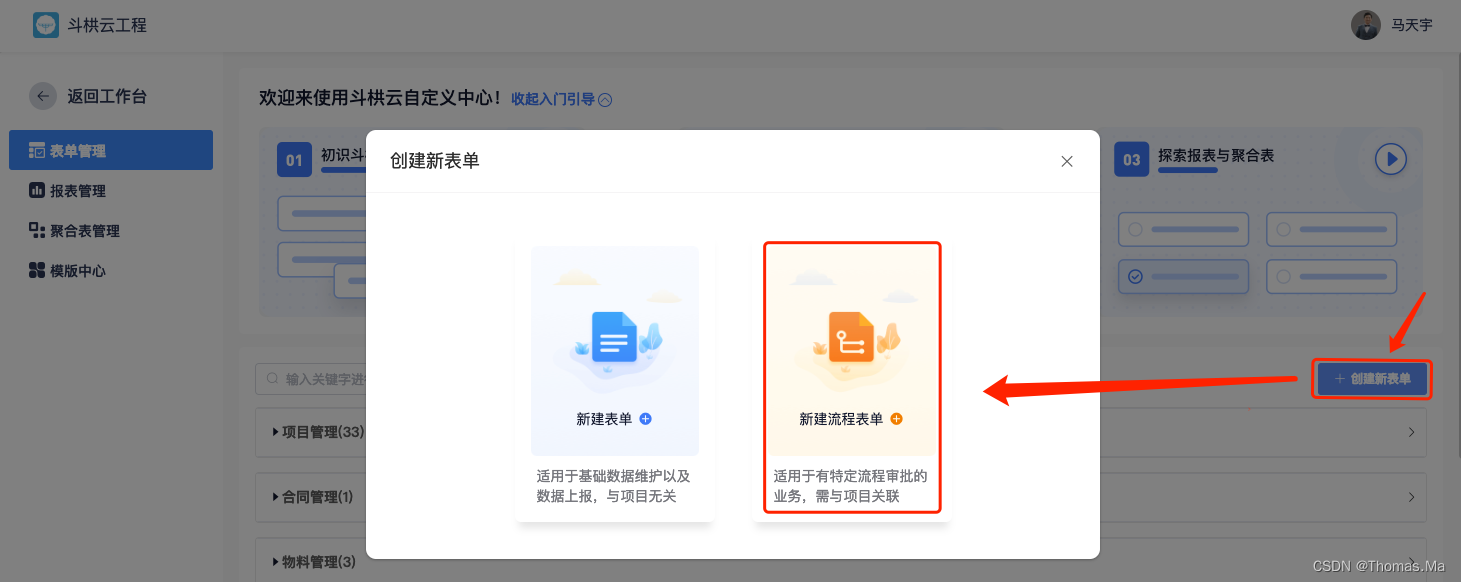Click the 03 step badge
This screenshot has width=1461, height=582.
point(1132,160)
